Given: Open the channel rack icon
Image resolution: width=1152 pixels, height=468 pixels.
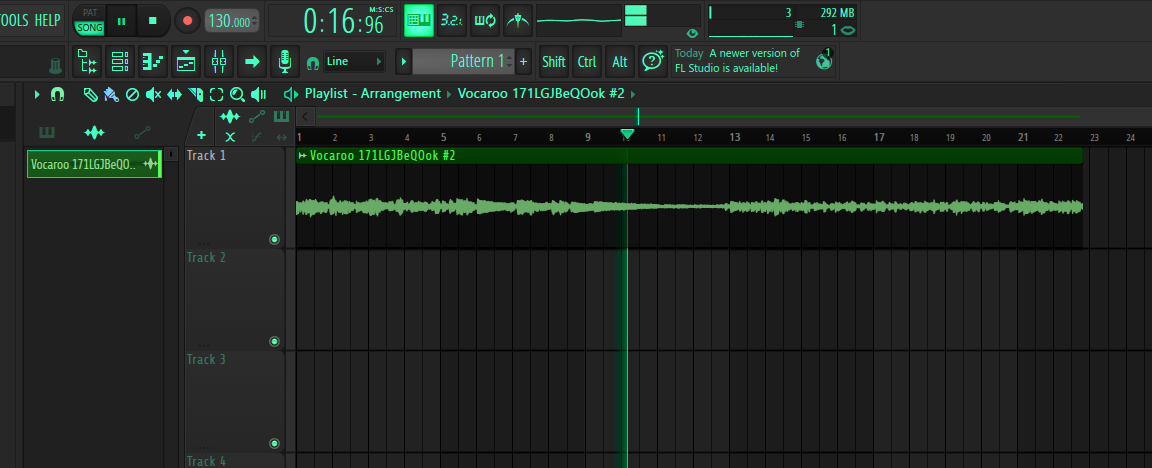Looking at the screenshot, I should [120, 61].
